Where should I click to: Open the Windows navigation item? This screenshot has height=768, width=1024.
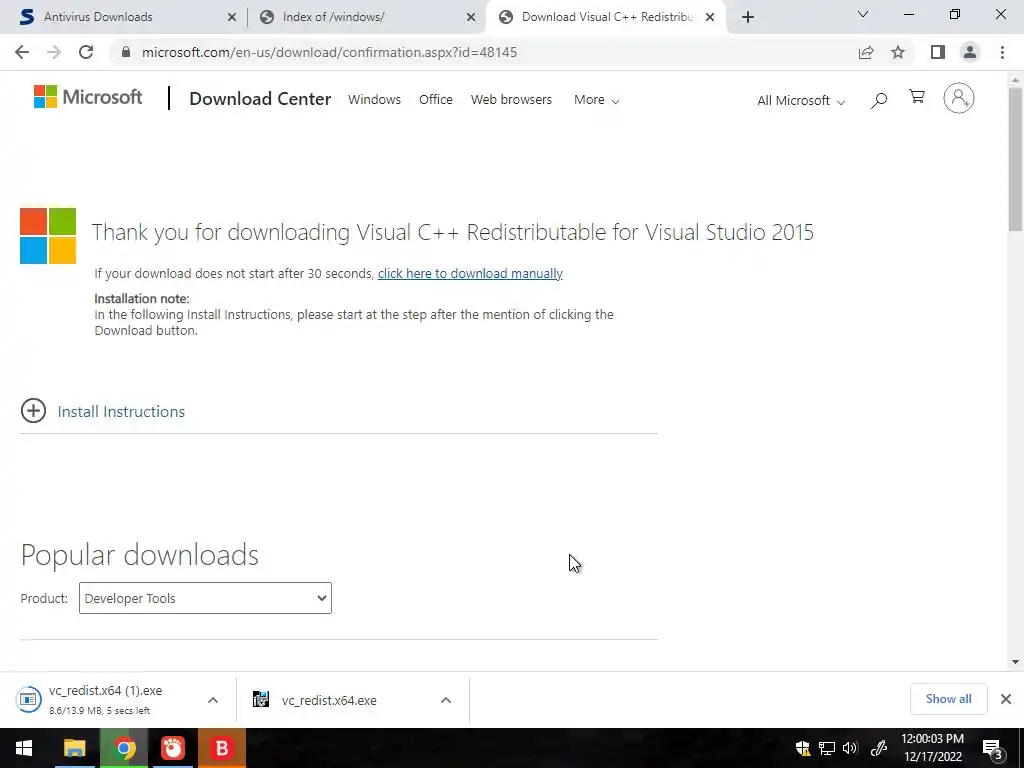click(x=374, y=100)
